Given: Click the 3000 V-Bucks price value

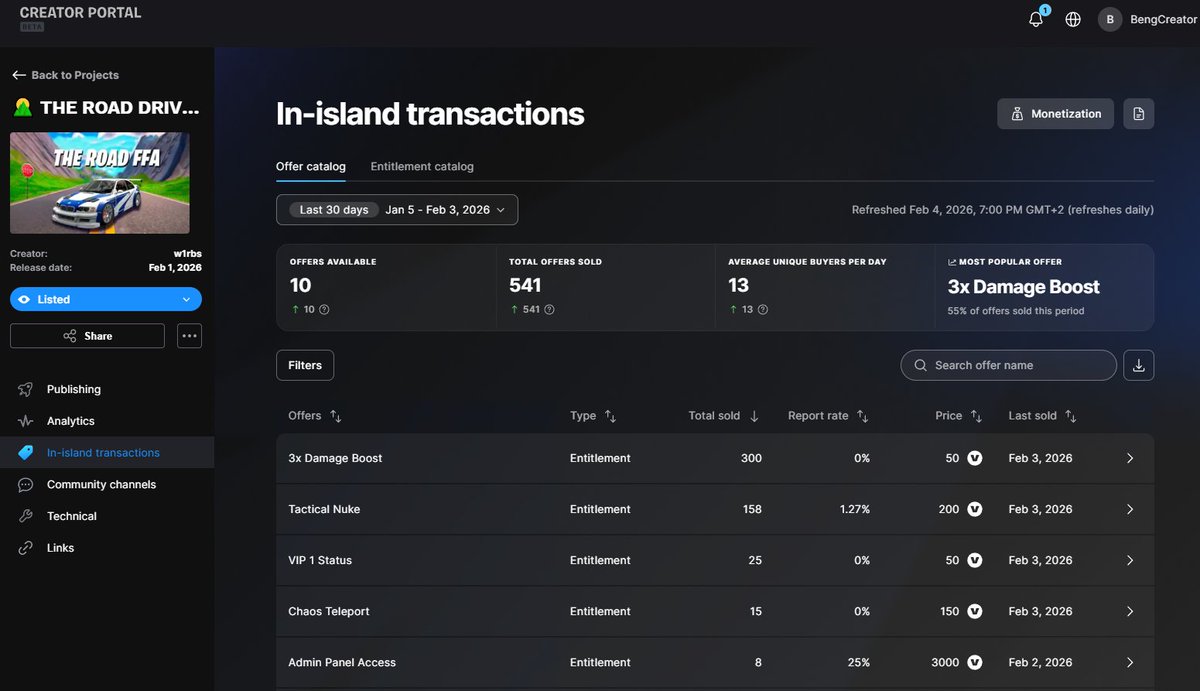Looking at the screenshot, I should click(945, 662).
